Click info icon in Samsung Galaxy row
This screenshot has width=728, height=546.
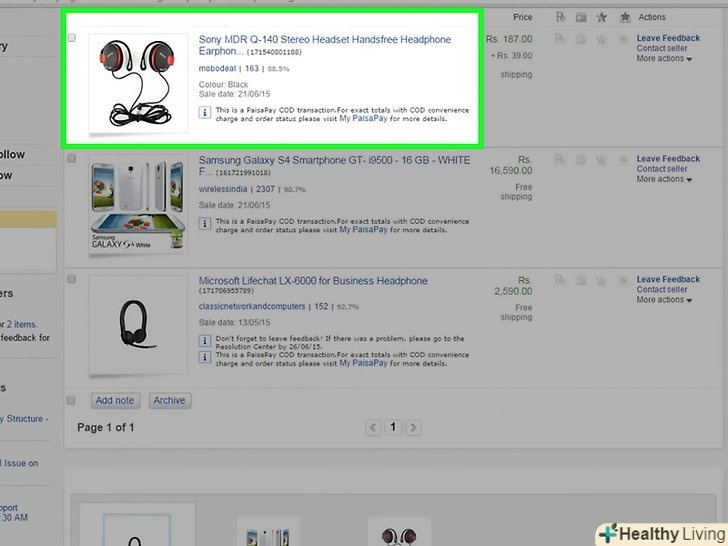pos(205,224)
